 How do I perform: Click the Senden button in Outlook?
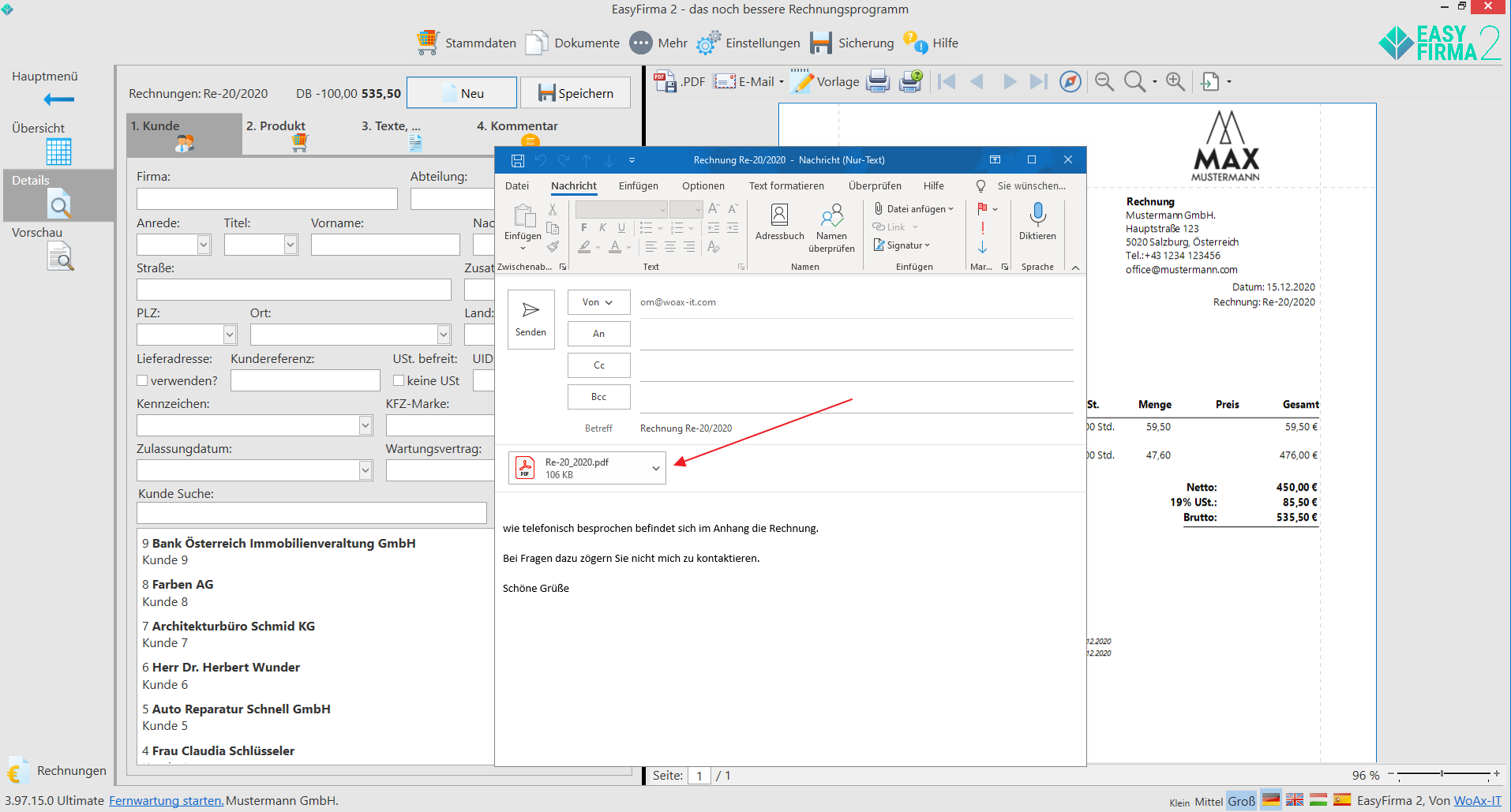(531, 319)
